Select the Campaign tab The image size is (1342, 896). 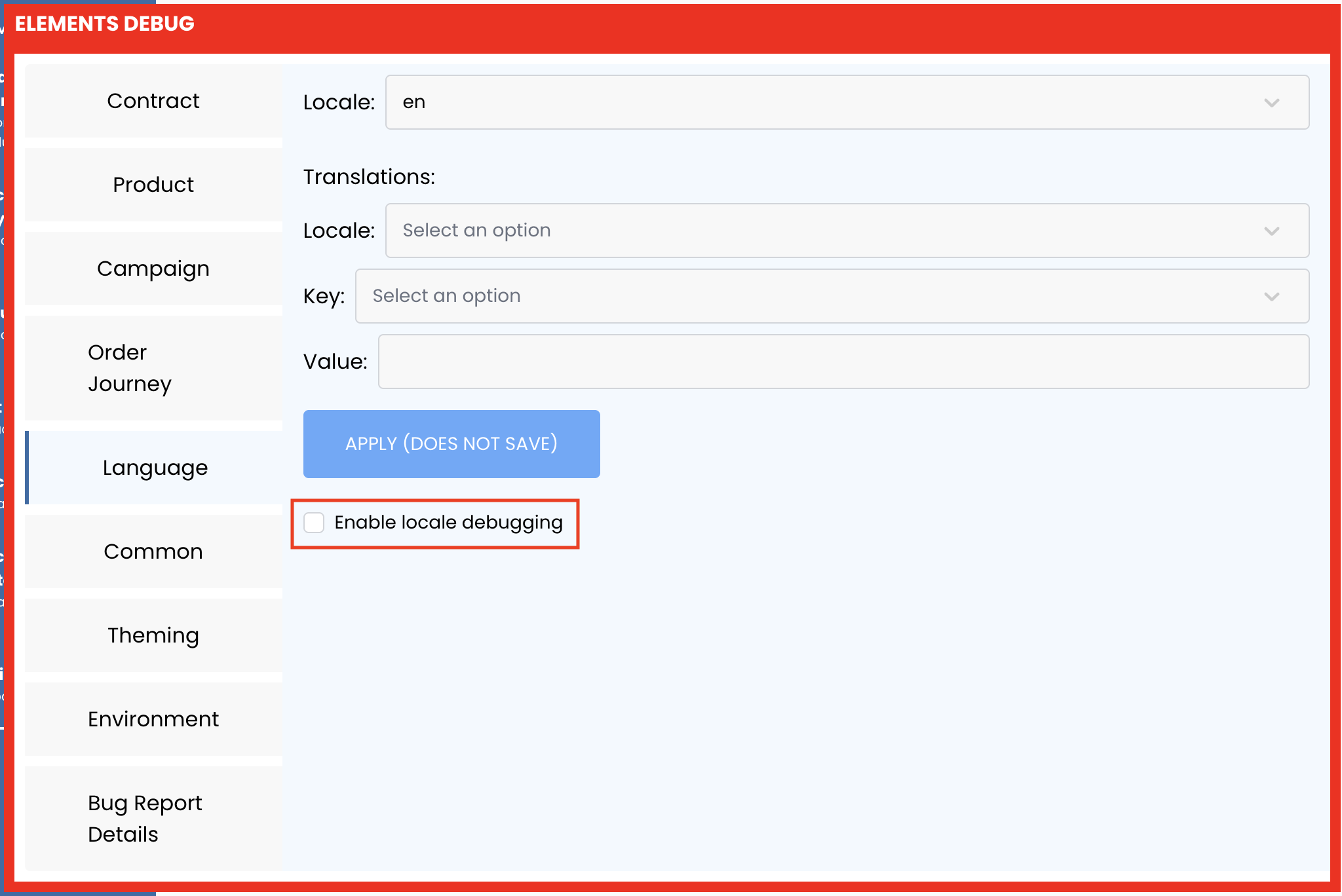153,269
